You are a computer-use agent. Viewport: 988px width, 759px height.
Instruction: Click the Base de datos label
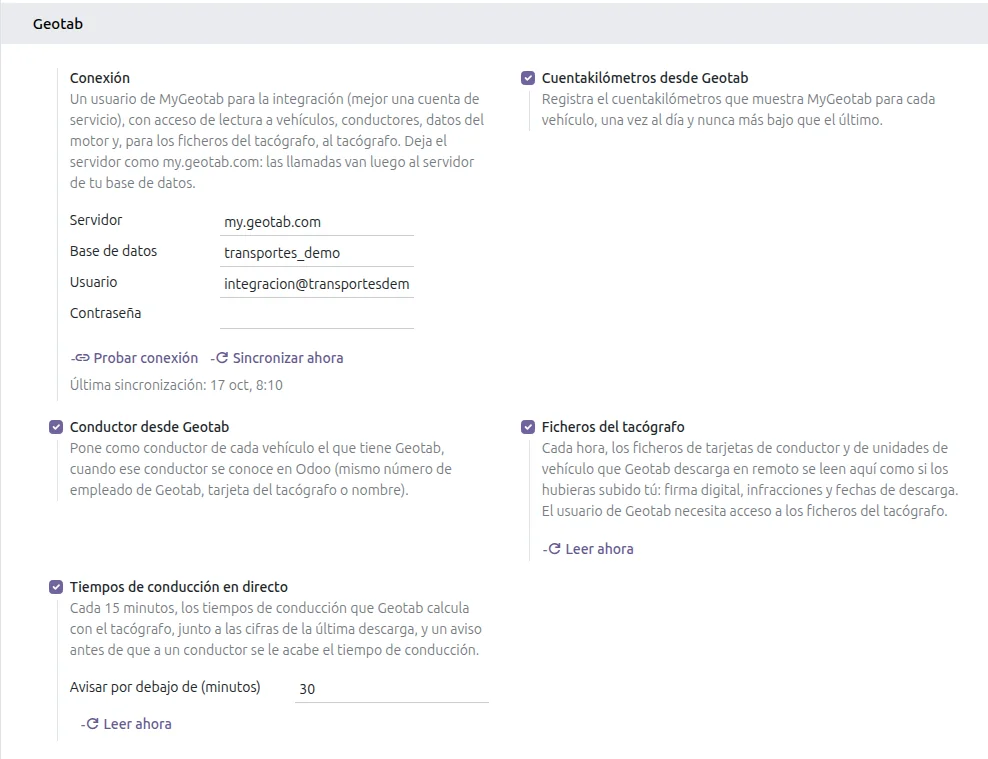tap(113, 251)
